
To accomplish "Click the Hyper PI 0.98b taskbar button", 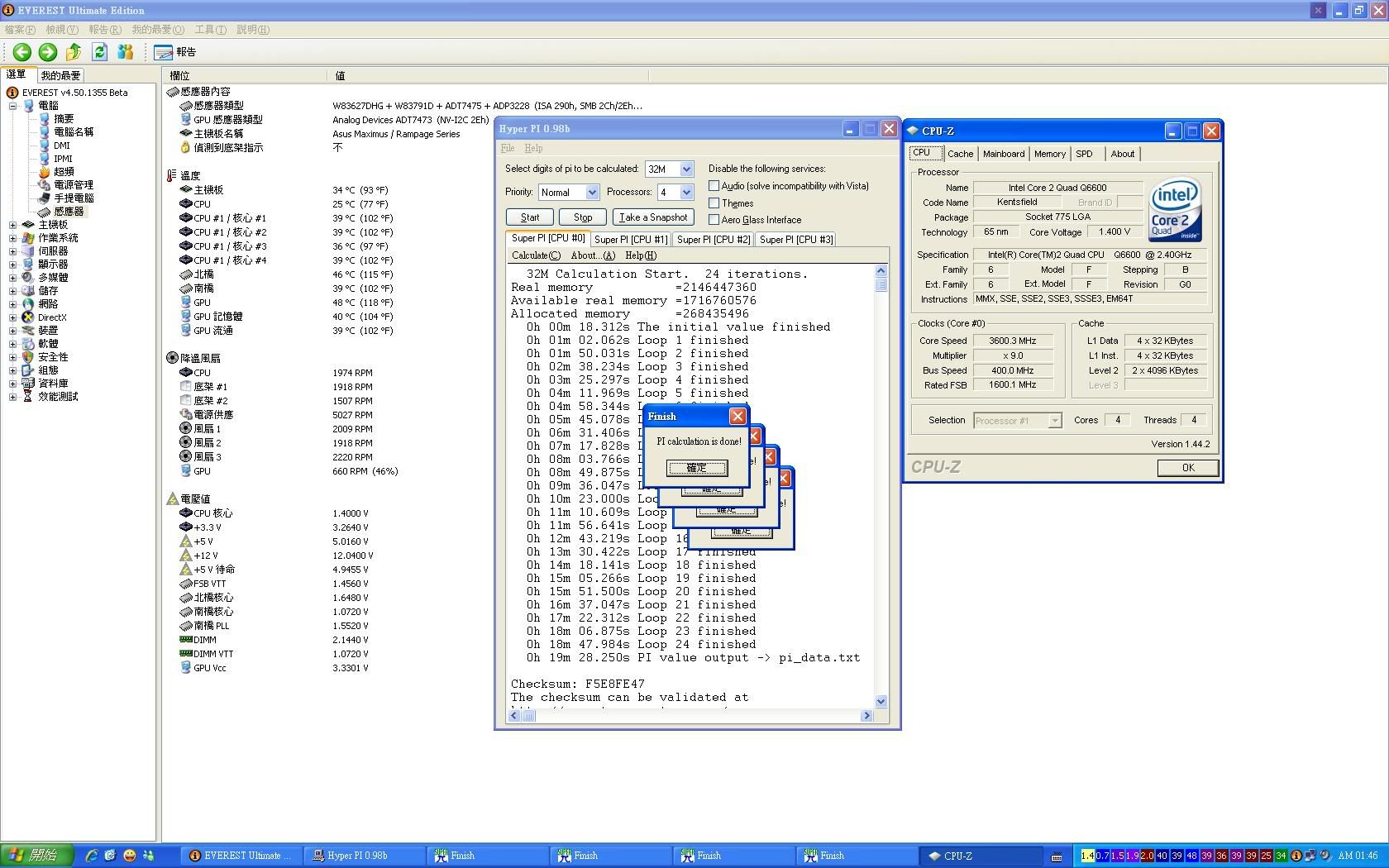I will click(364, 856).
